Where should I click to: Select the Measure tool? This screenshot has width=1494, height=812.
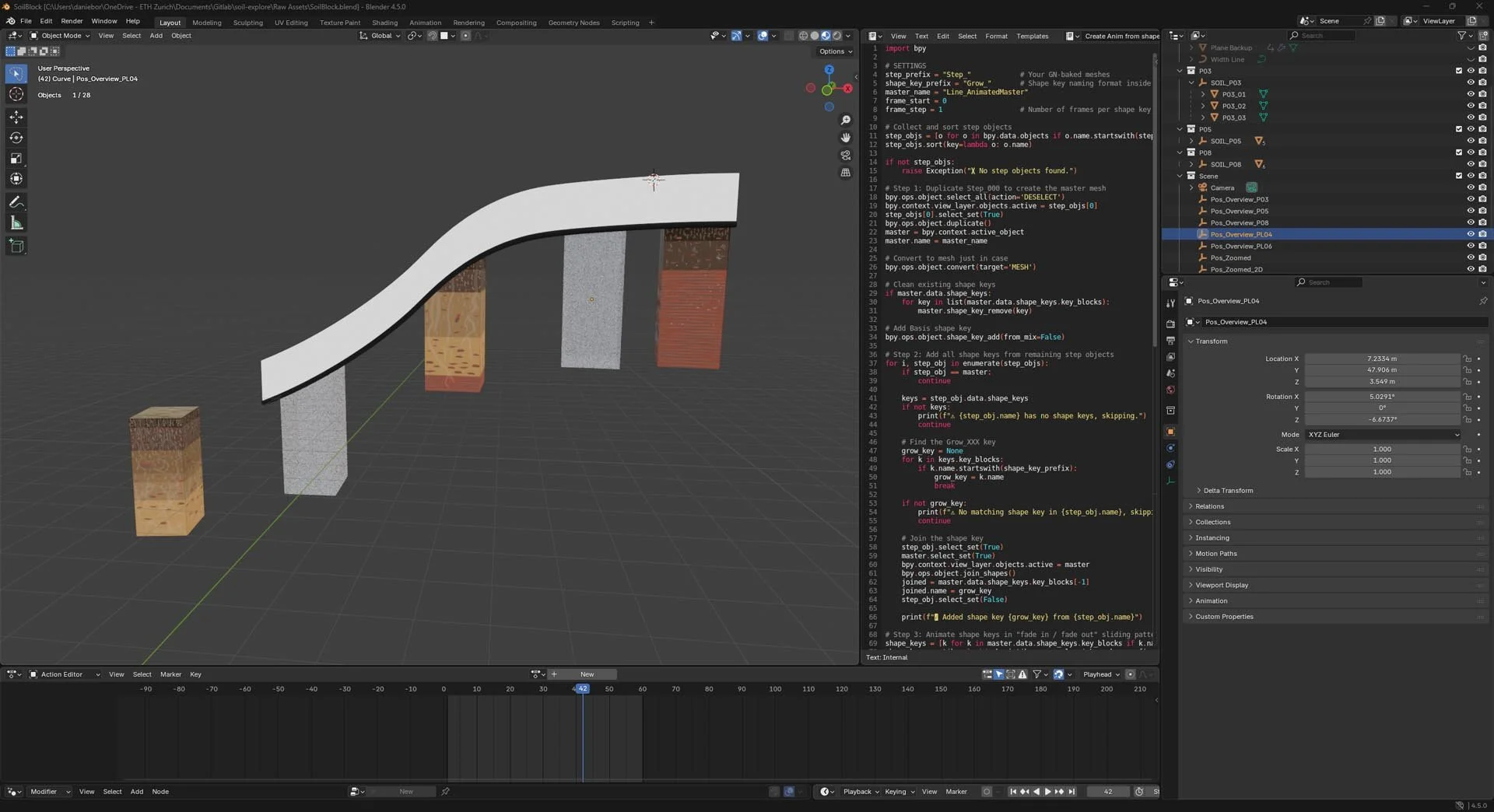click(16, 224)
